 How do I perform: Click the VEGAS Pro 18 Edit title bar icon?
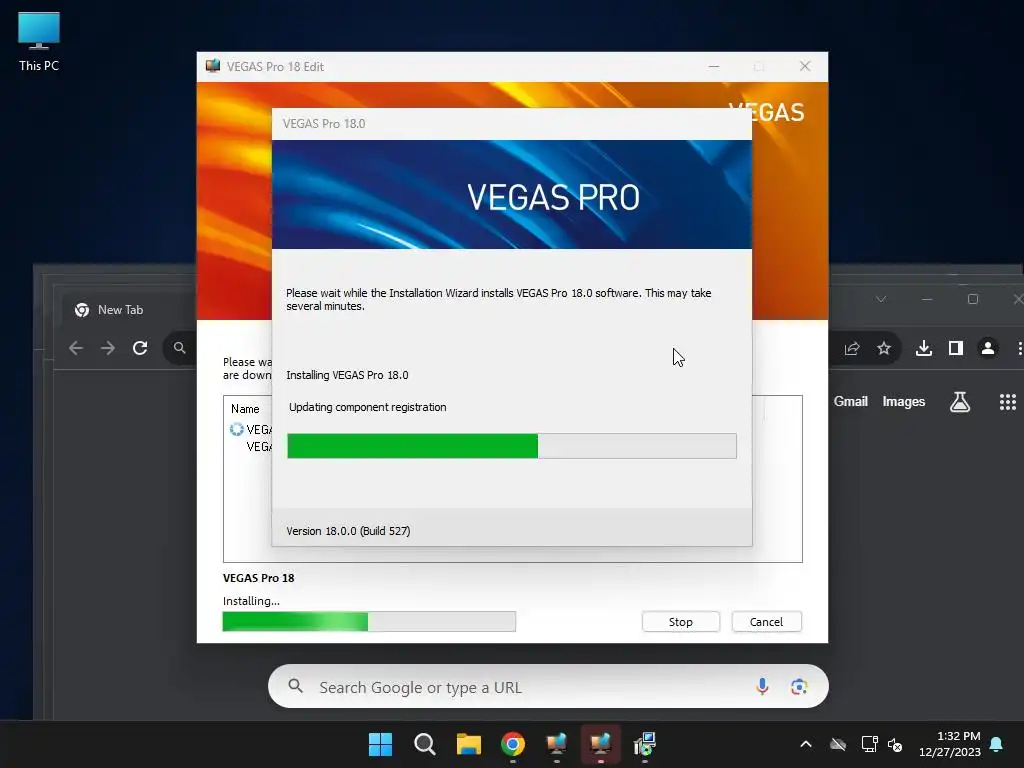tap(213, 66)
